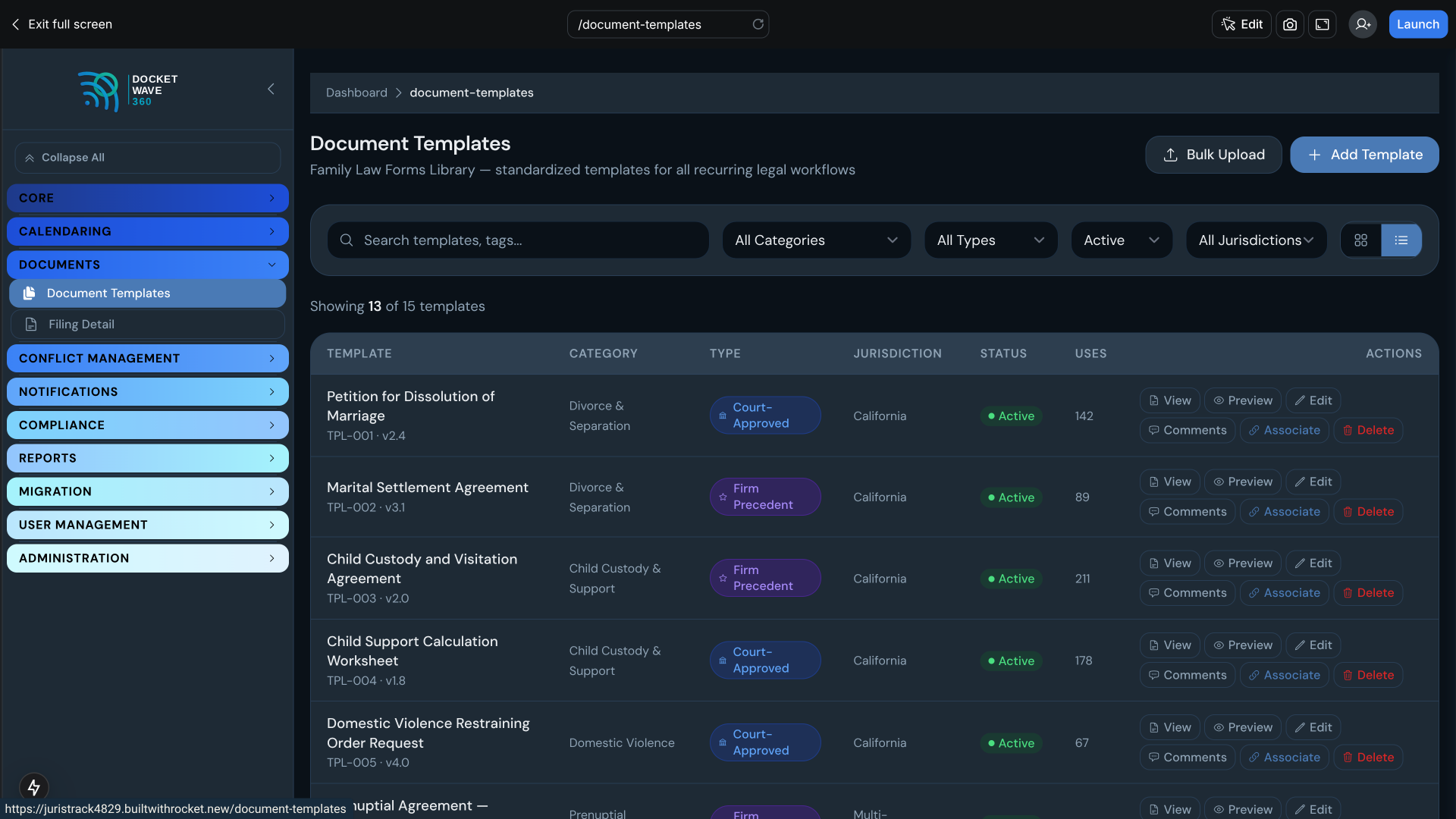Open Filing Detail in the sidebar

pyautogui.click(x=148, y=324)
